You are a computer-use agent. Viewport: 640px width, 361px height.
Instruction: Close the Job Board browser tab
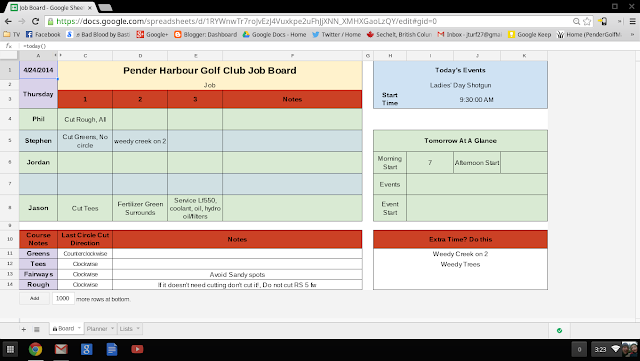coord(90,8)
